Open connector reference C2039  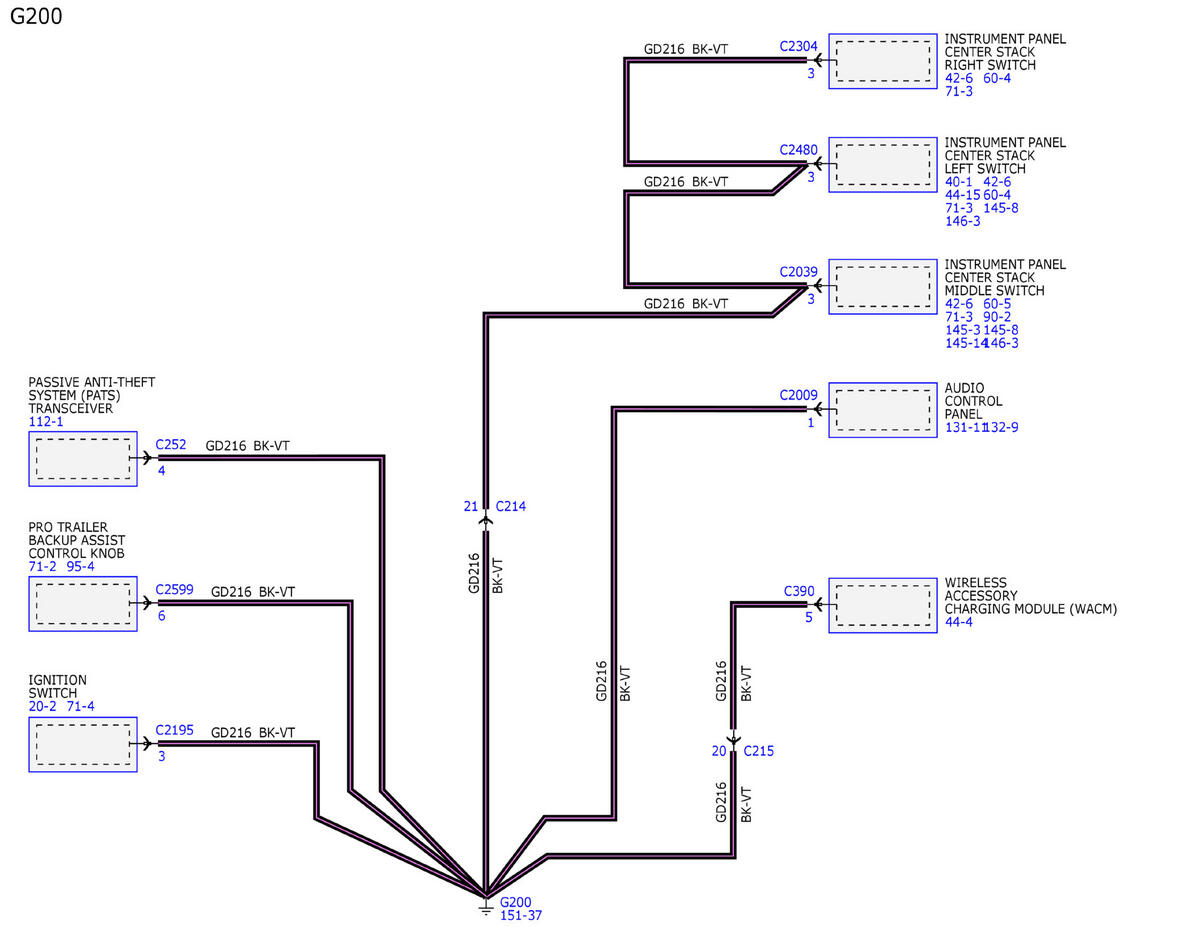tap(799, 272)
